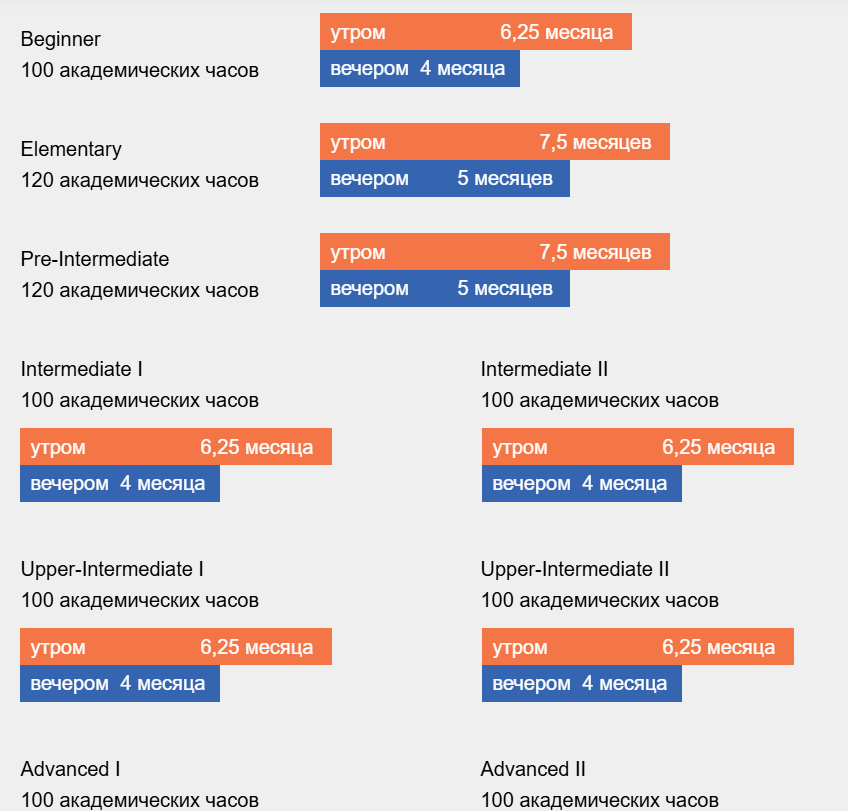Viewport: 848px width, 811px height.
Task: Click Elementary orange утром 7,5 месяцев bar
Action: tap(494, 142)
